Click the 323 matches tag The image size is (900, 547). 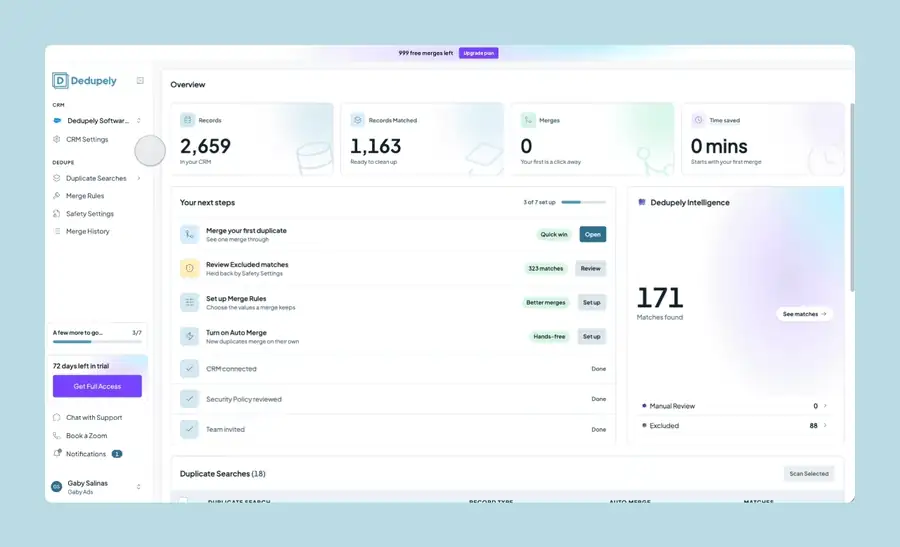[545, 268]
